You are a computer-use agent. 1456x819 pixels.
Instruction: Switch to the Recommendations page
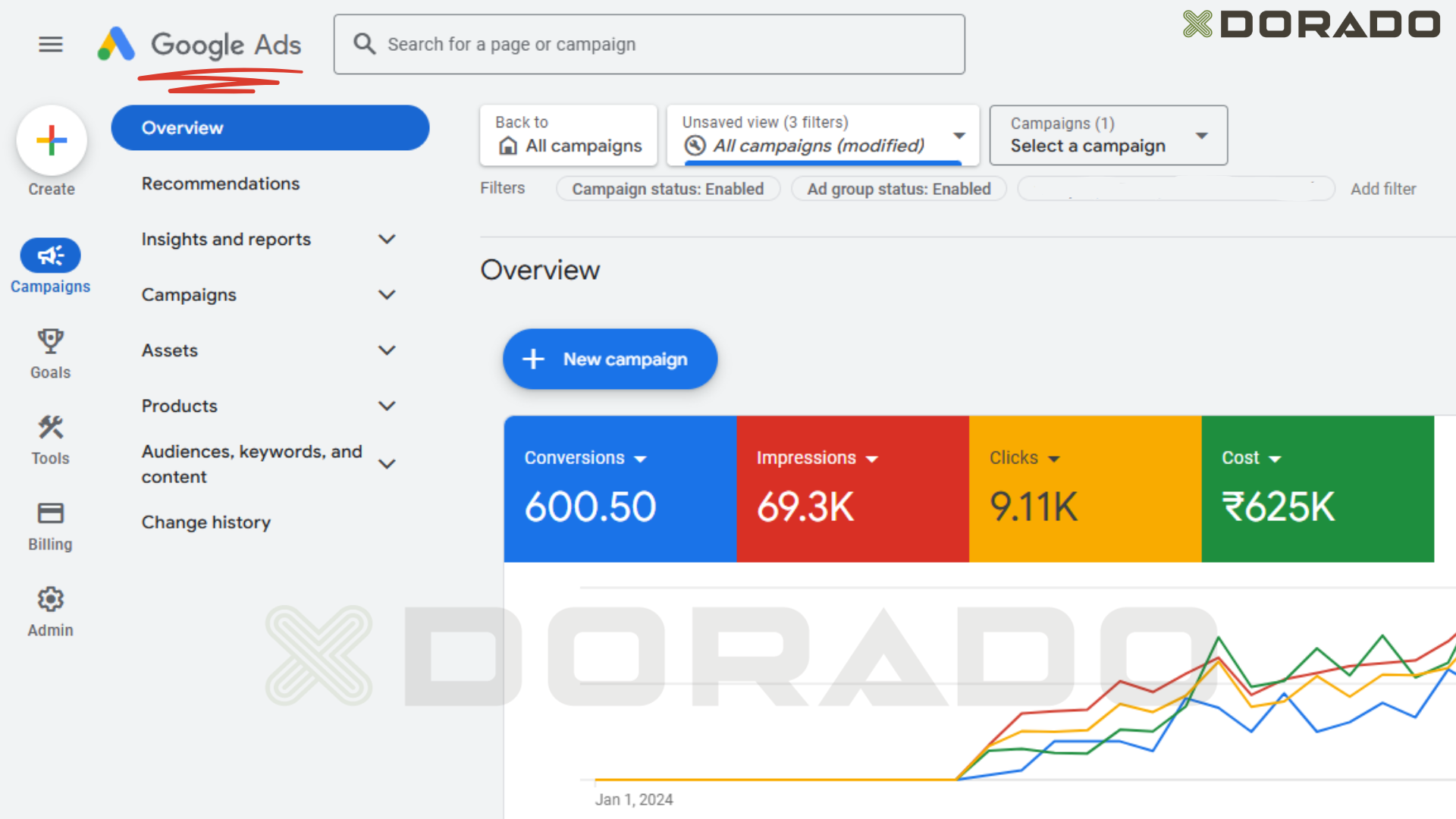pyautogui.click(x=220, y=184)
